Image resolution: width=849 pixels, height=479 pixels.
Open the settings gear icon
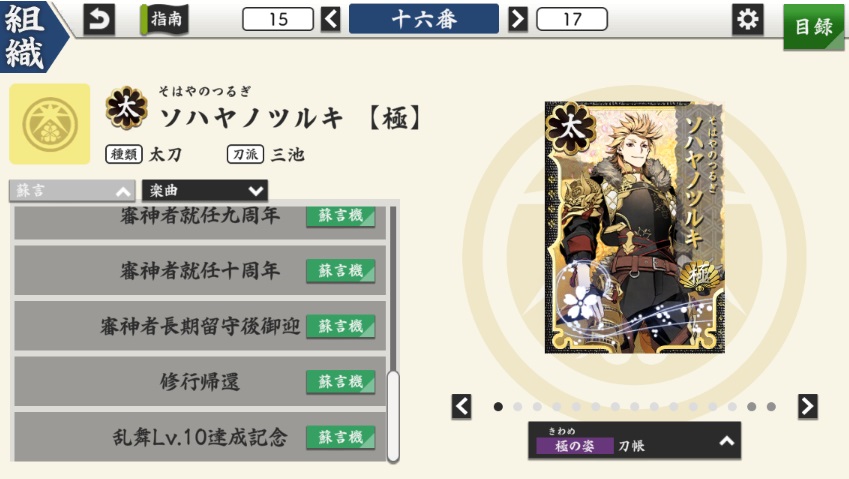click(748, 19)
